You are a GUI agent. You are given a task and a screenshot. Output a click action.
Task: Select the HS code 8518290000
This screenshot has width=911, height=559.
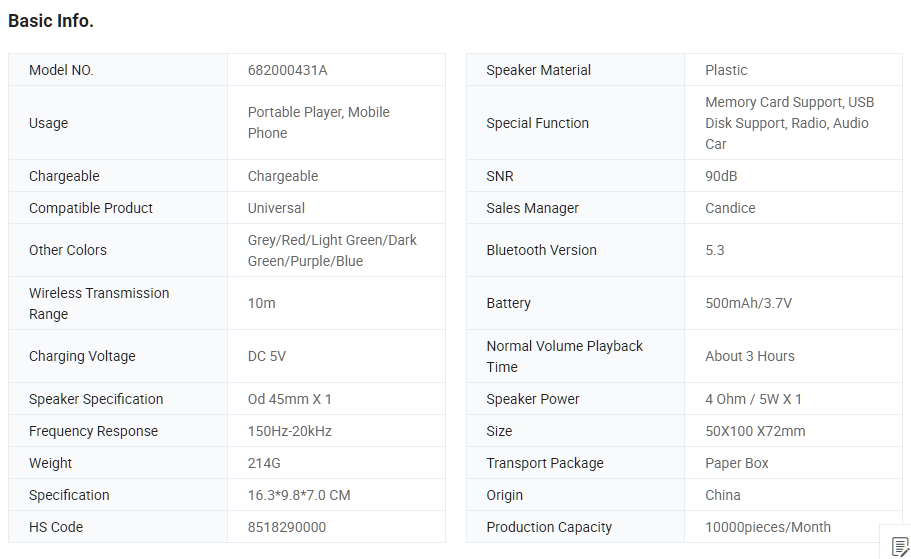pyautogui.click(x=287, y=527)
